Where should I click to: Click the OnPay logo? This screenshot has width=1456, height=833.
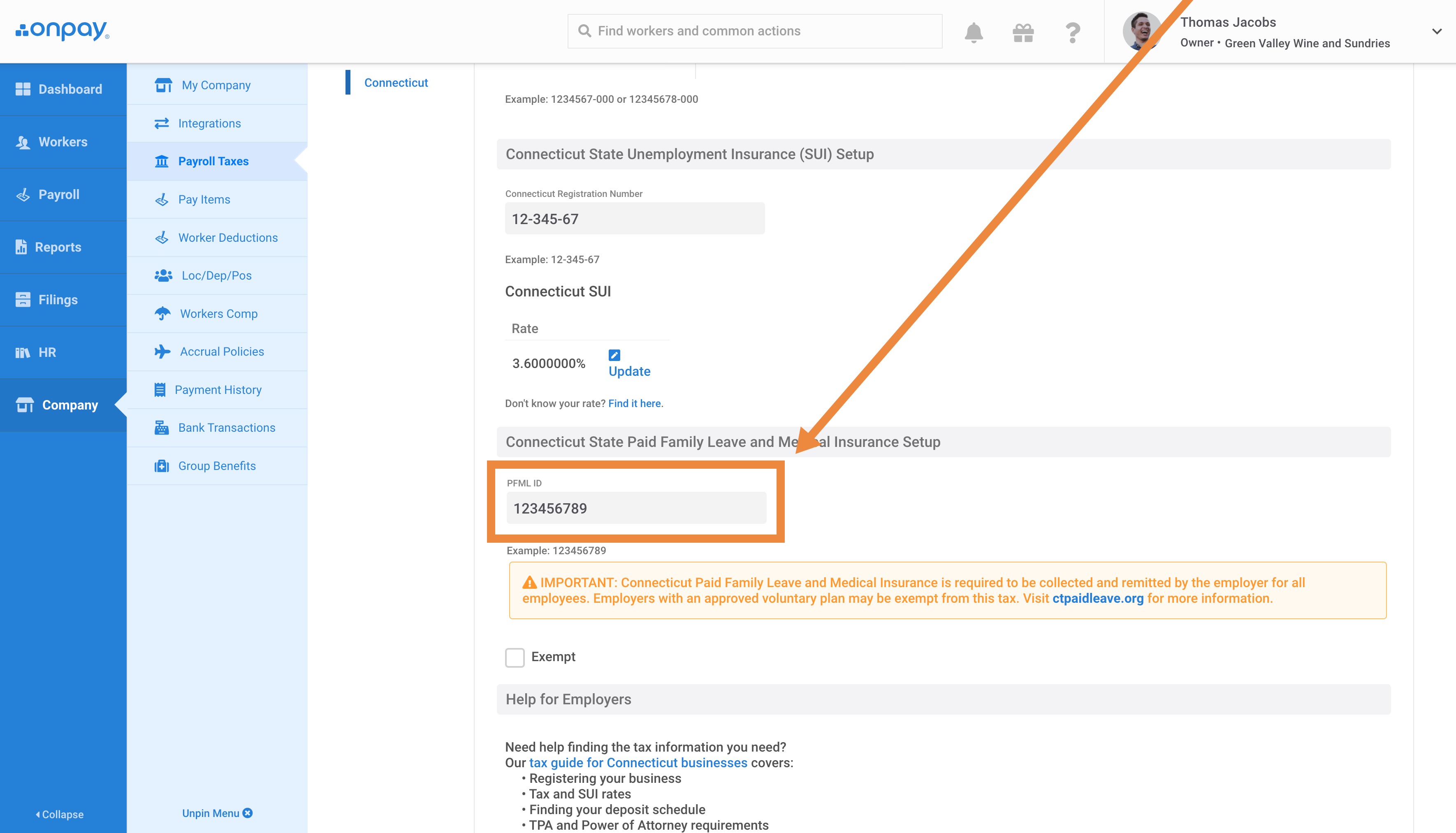62,30
